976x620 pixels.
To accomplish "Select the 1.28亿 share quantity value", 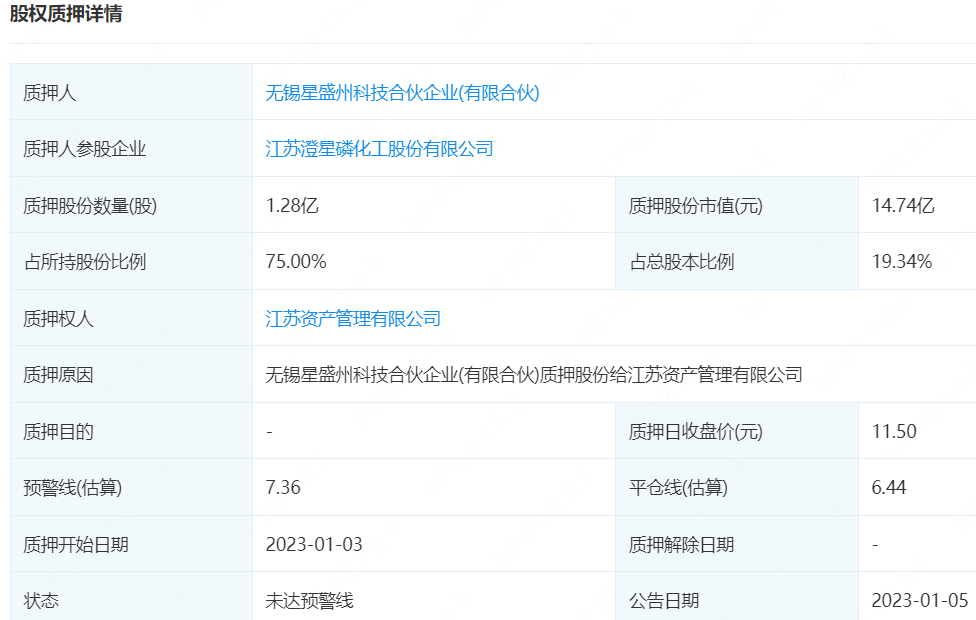I will tap(292, 205).
